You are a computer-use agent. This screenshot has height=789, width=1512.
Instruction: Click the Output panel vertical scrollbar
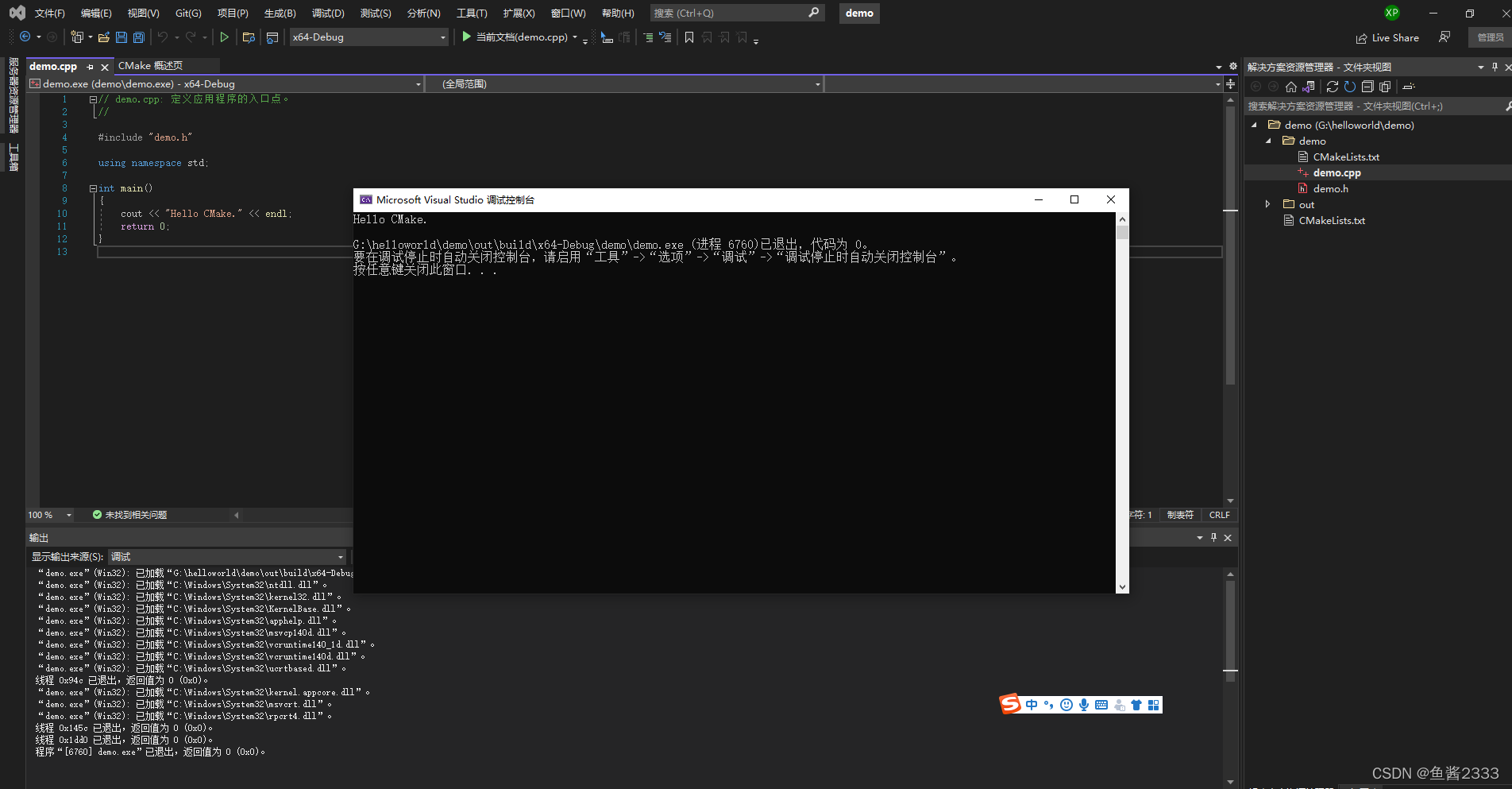coord(1230,677)
